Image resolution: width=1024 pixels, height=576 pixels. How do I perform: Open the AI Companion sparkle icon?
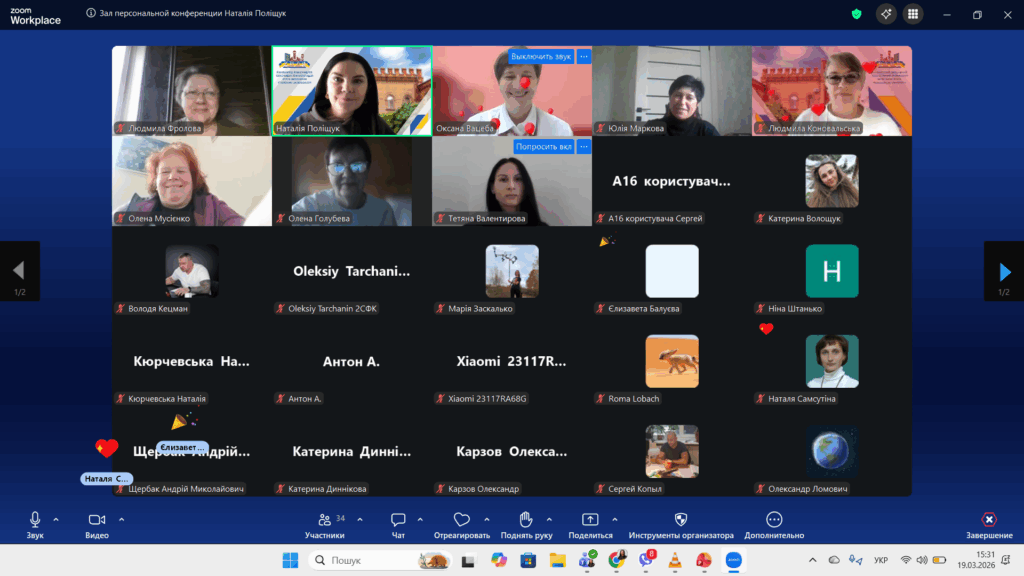coord(885,14)
